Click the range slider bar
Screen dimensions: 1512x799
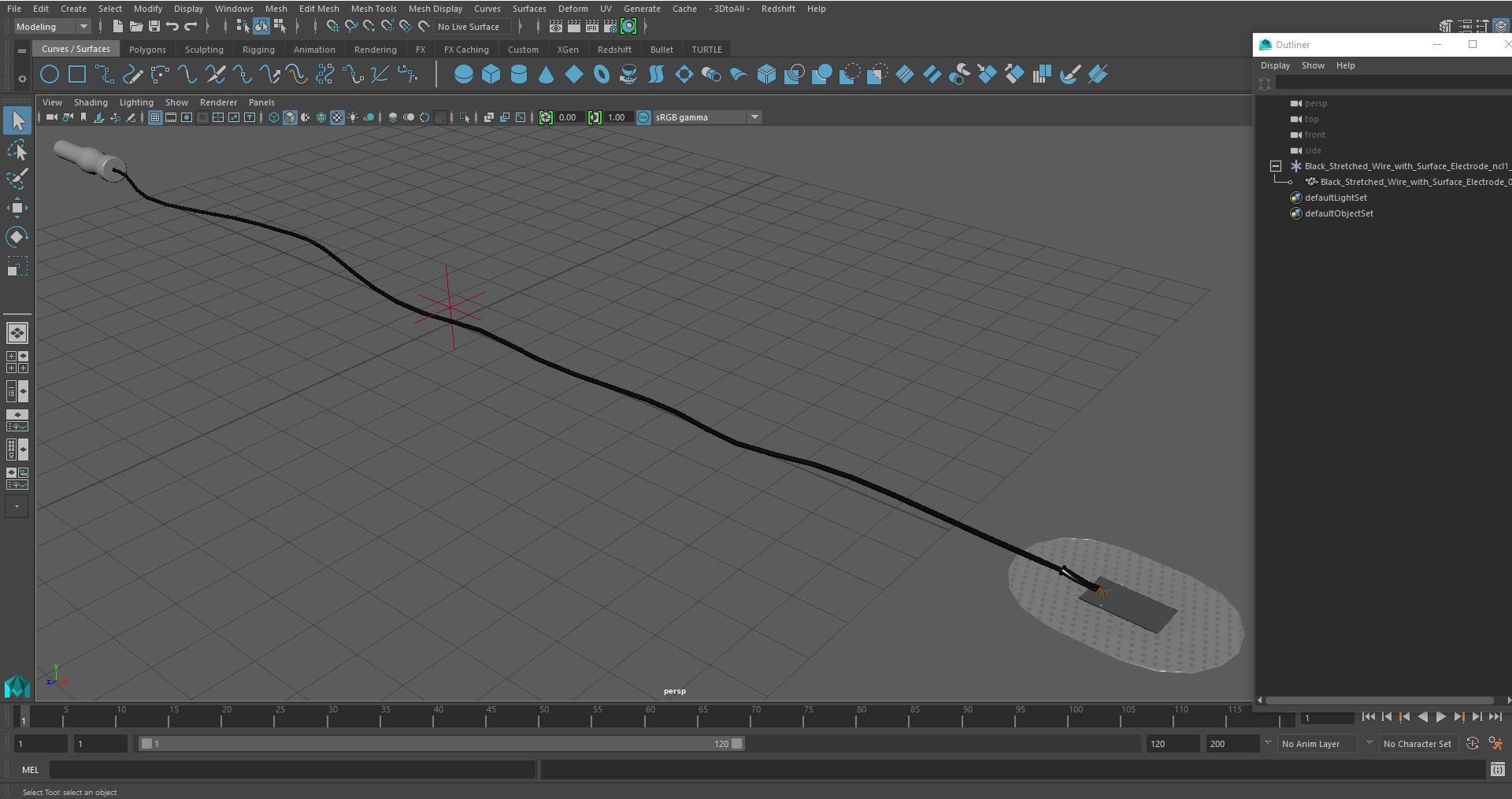[x=441, y=743]
